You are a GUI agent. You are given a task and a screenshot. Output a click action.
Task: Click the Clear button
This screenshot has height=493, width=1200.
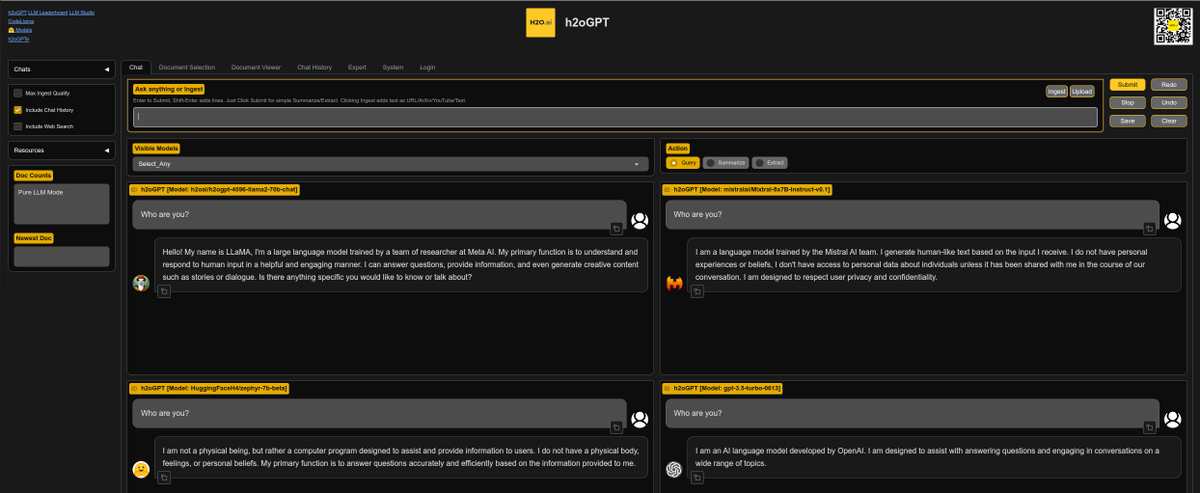1168,120
